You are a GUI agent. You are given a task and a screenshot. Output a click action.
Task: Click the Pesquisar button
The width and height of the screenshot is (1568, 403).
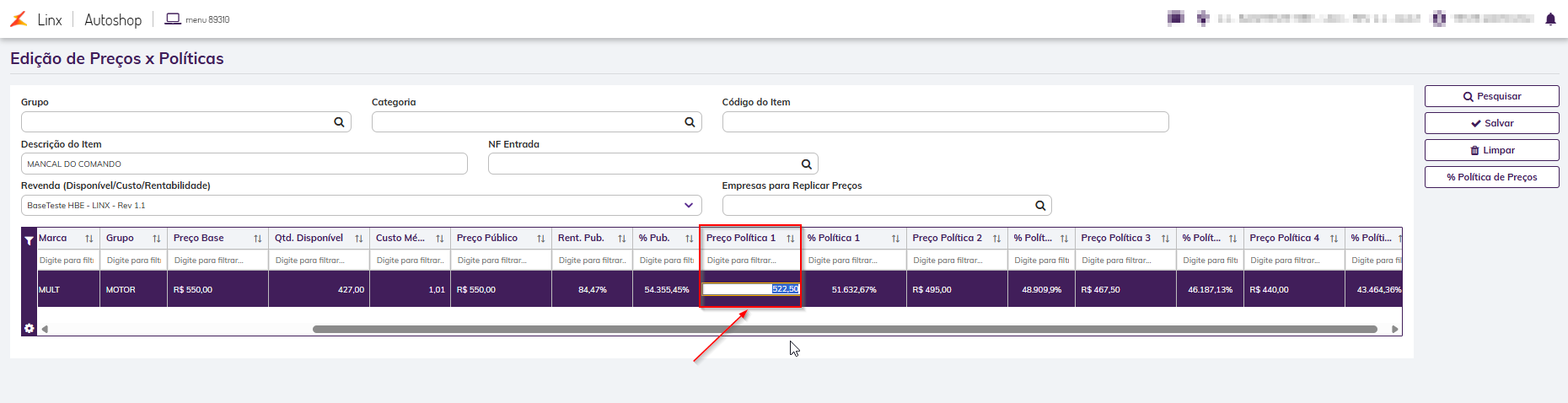tap(1491, 96)
